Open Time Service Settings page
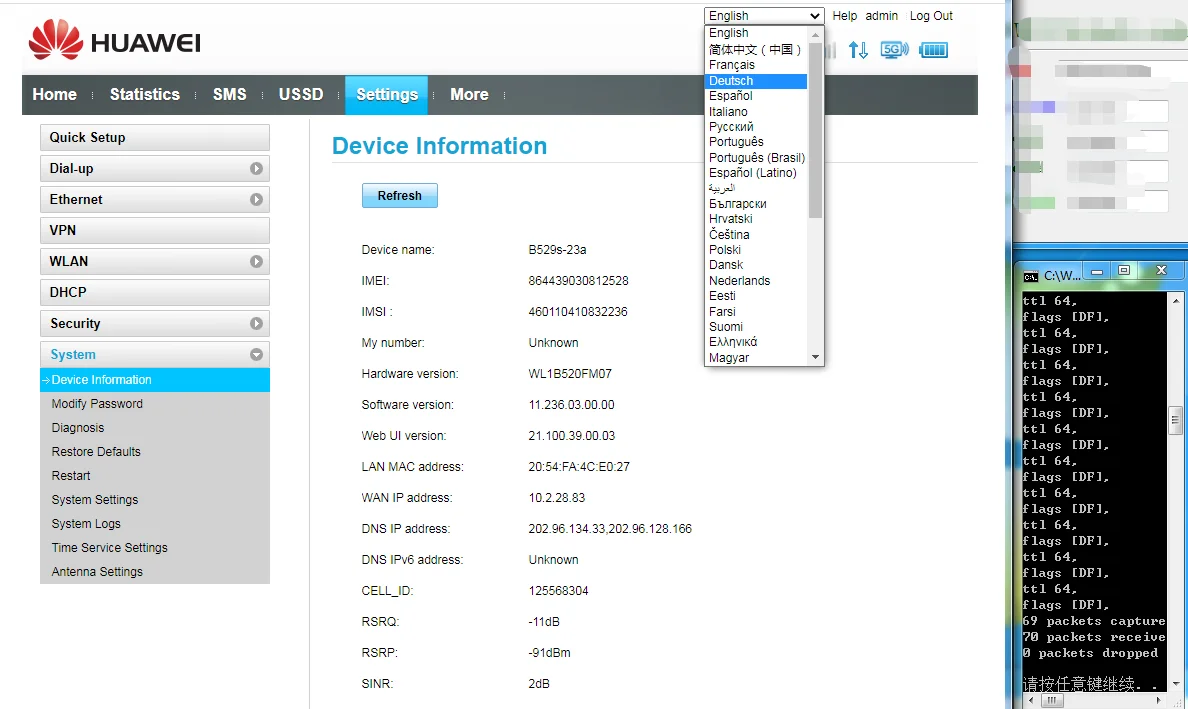The image size is (1188, 709). 110,548
